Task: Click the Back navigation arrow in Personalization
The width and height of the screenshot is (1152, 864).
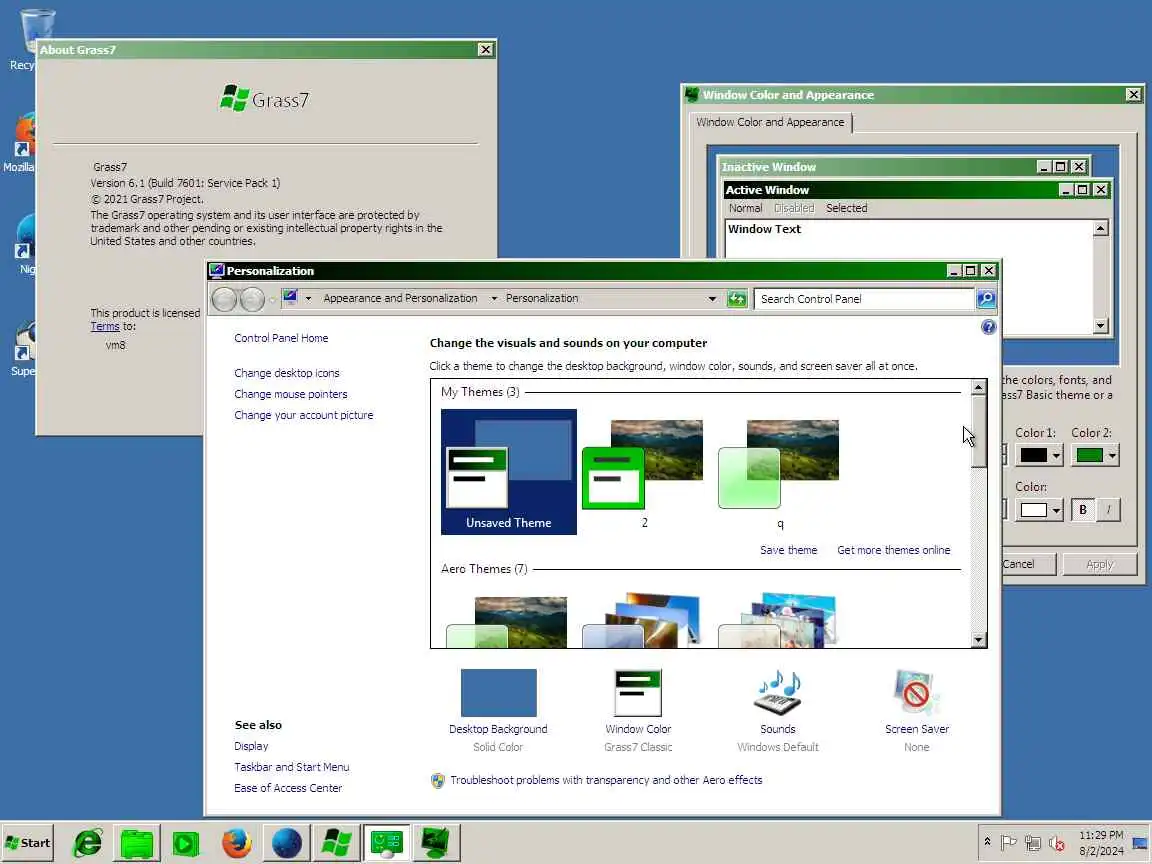Action: click(x=224, y=299)
